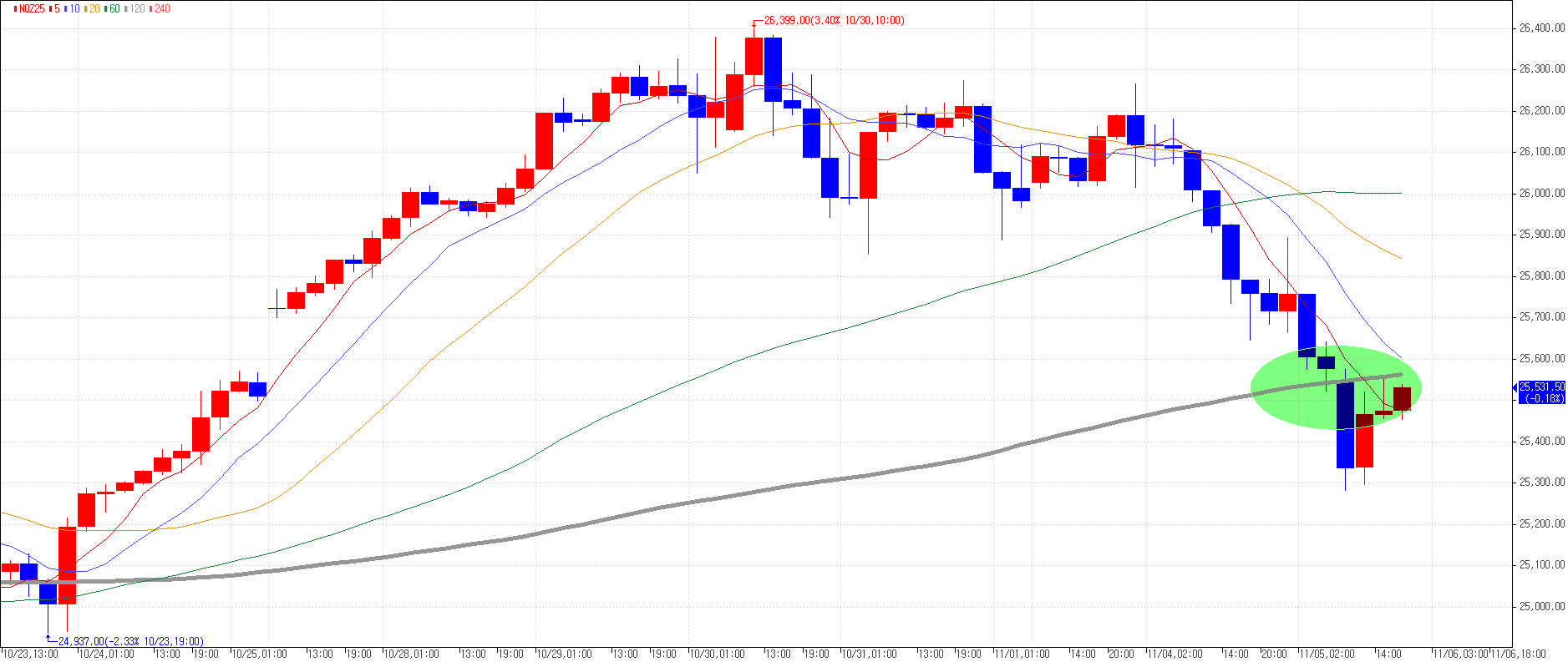Image resolution: width=1568 pixels, height=662 pixels.
Task: Click the orange swatch beside legend 20
Action: pyautogui.click(x=85, y=8)
